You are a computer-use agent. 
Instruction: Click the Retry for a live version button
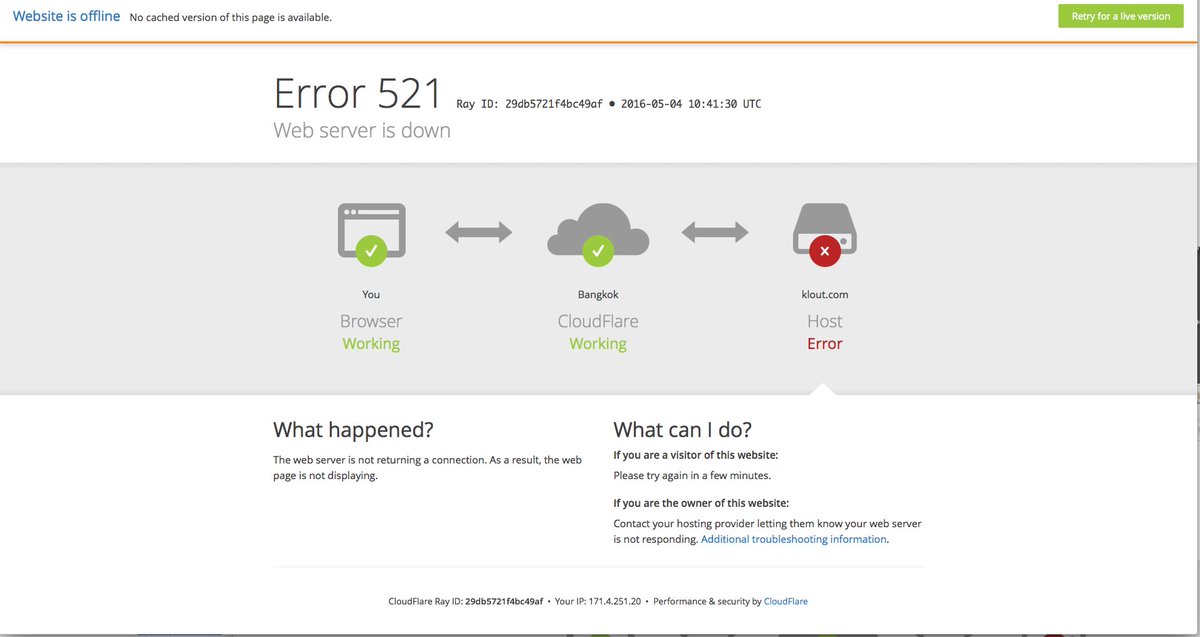click(x=1120, y=16)
